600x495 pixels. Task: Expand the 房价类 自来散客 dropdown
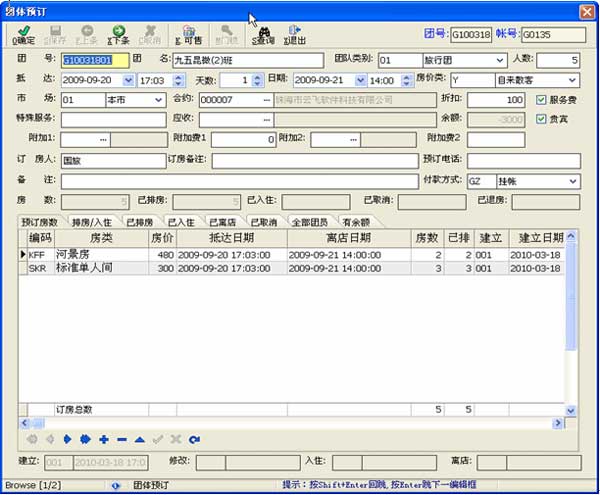pos(572,80)
